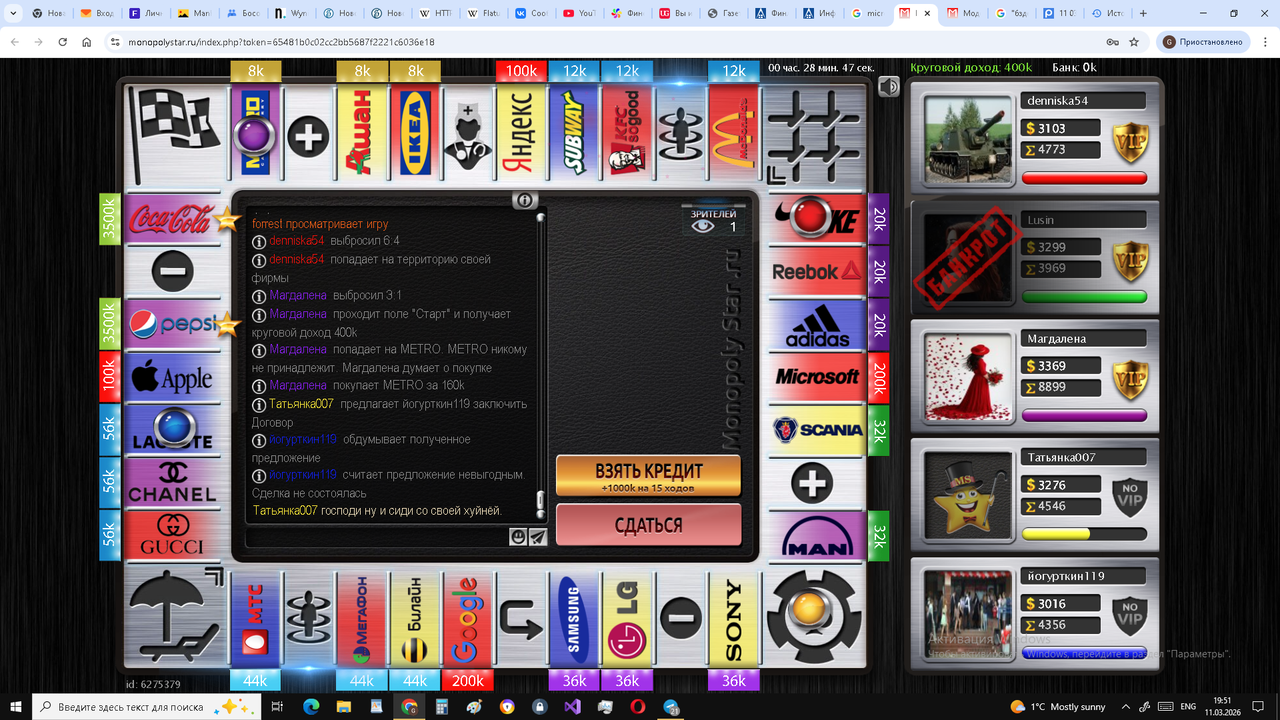Select the Microsoft property cell

[x=817, y=377]
